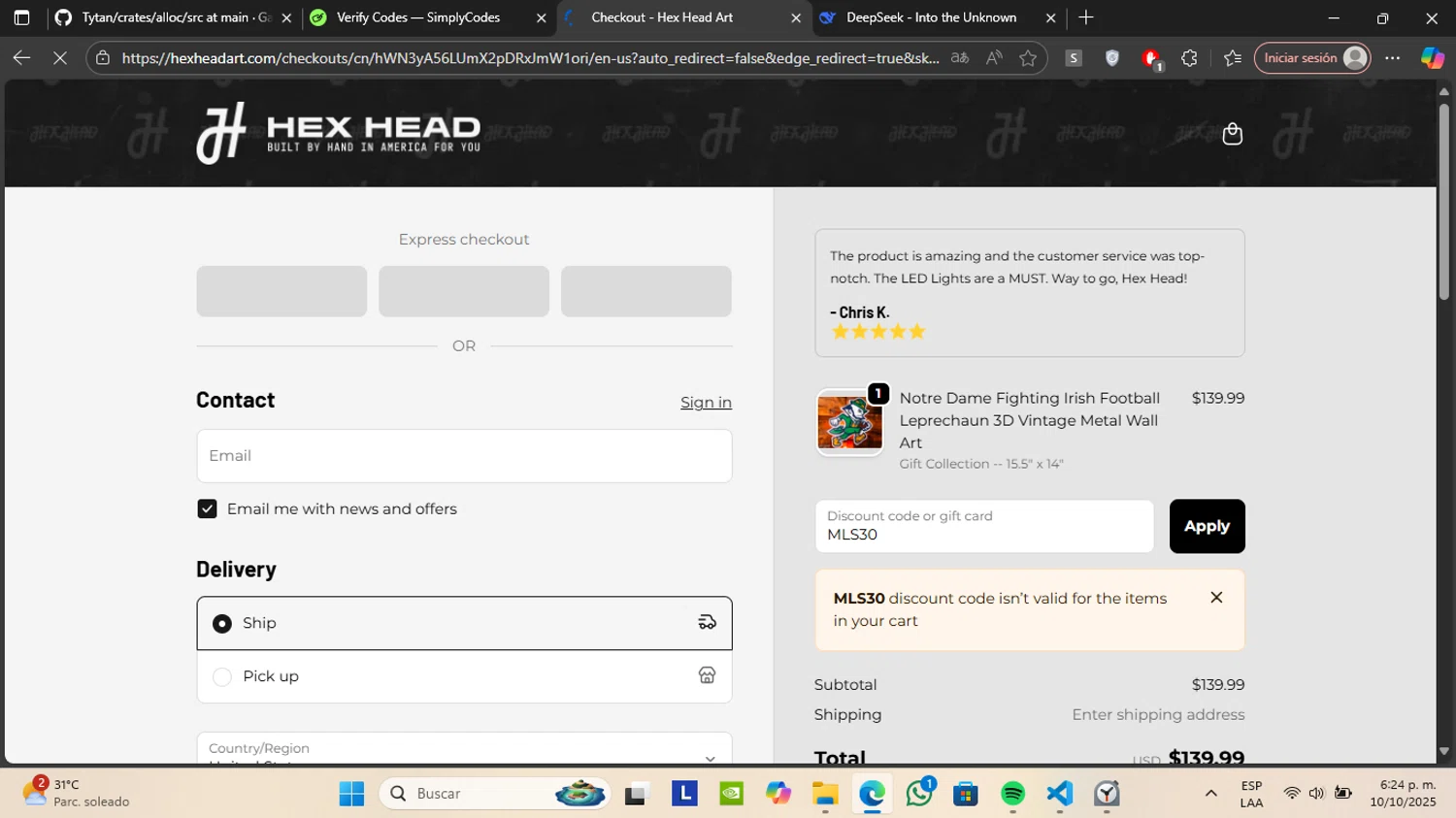View site information lock icon

[103, 58]
